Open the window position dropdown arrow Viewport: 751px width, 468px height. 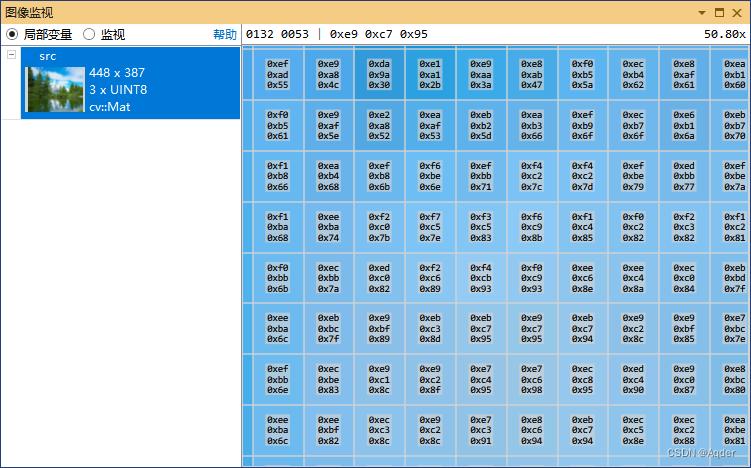tap(698, 12)
